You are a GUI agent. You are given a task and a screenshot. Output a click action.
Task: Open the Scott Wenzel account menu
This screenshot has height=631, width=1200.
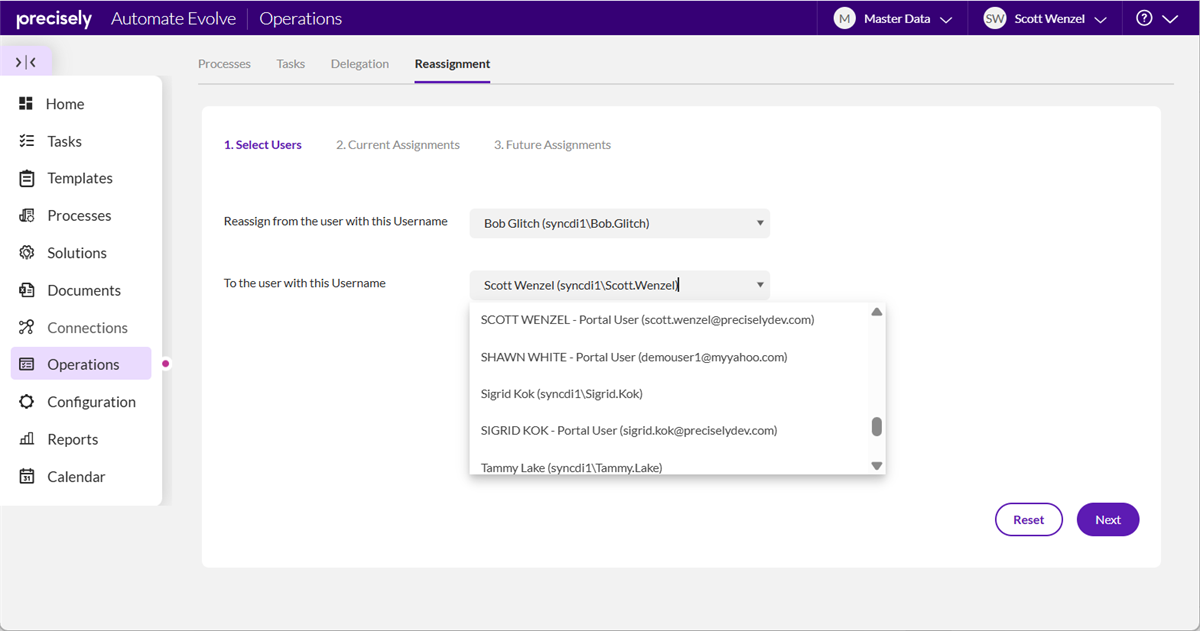(x=1045, y=18)
